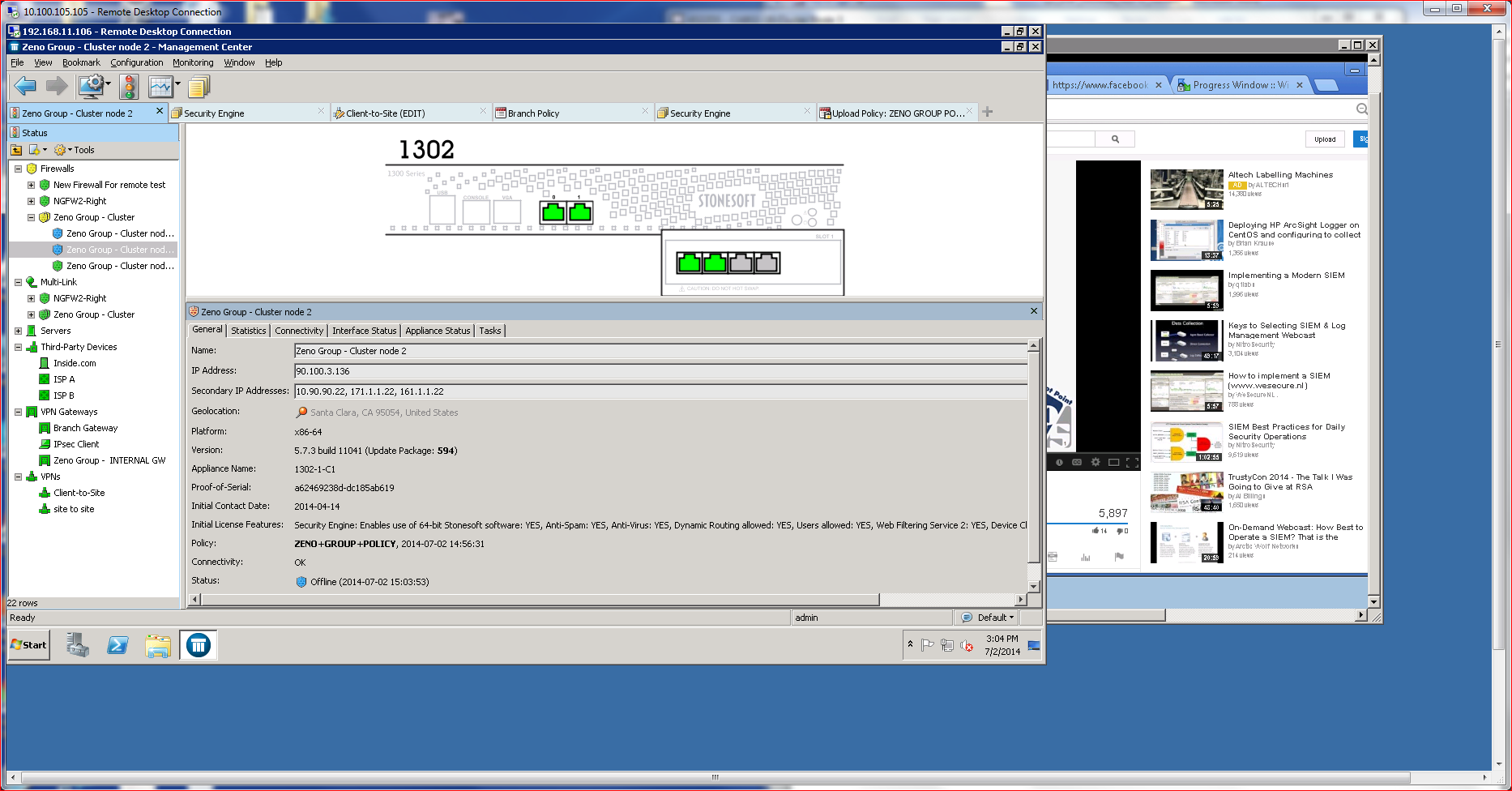This screenshot has height=791, width=1512.
Task: Open the Default dropdown in status bar
Action: (x=987, y=618)
